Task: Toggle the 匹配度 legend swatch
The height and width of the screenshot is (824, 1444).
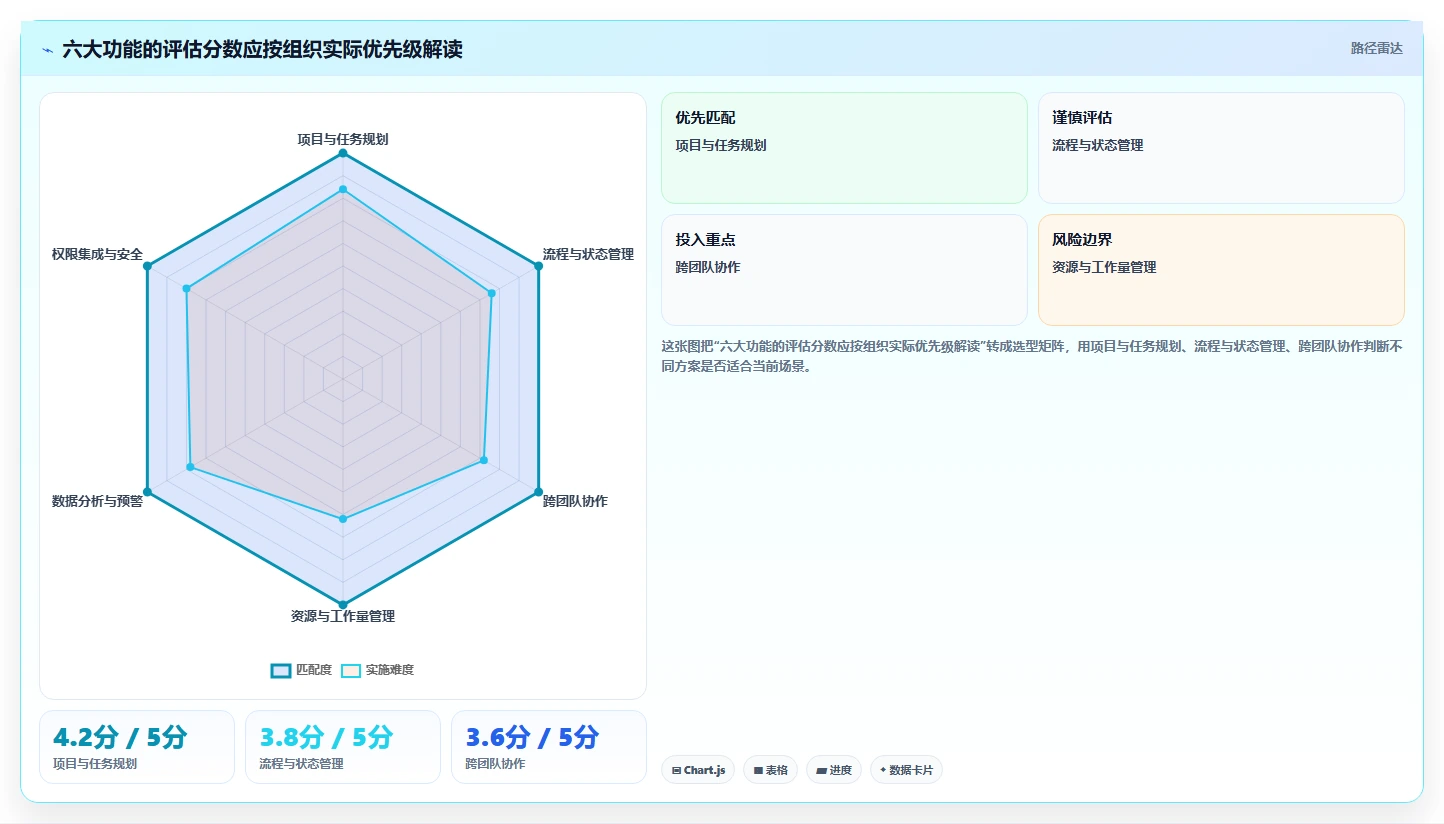Action: click(281, 670)
